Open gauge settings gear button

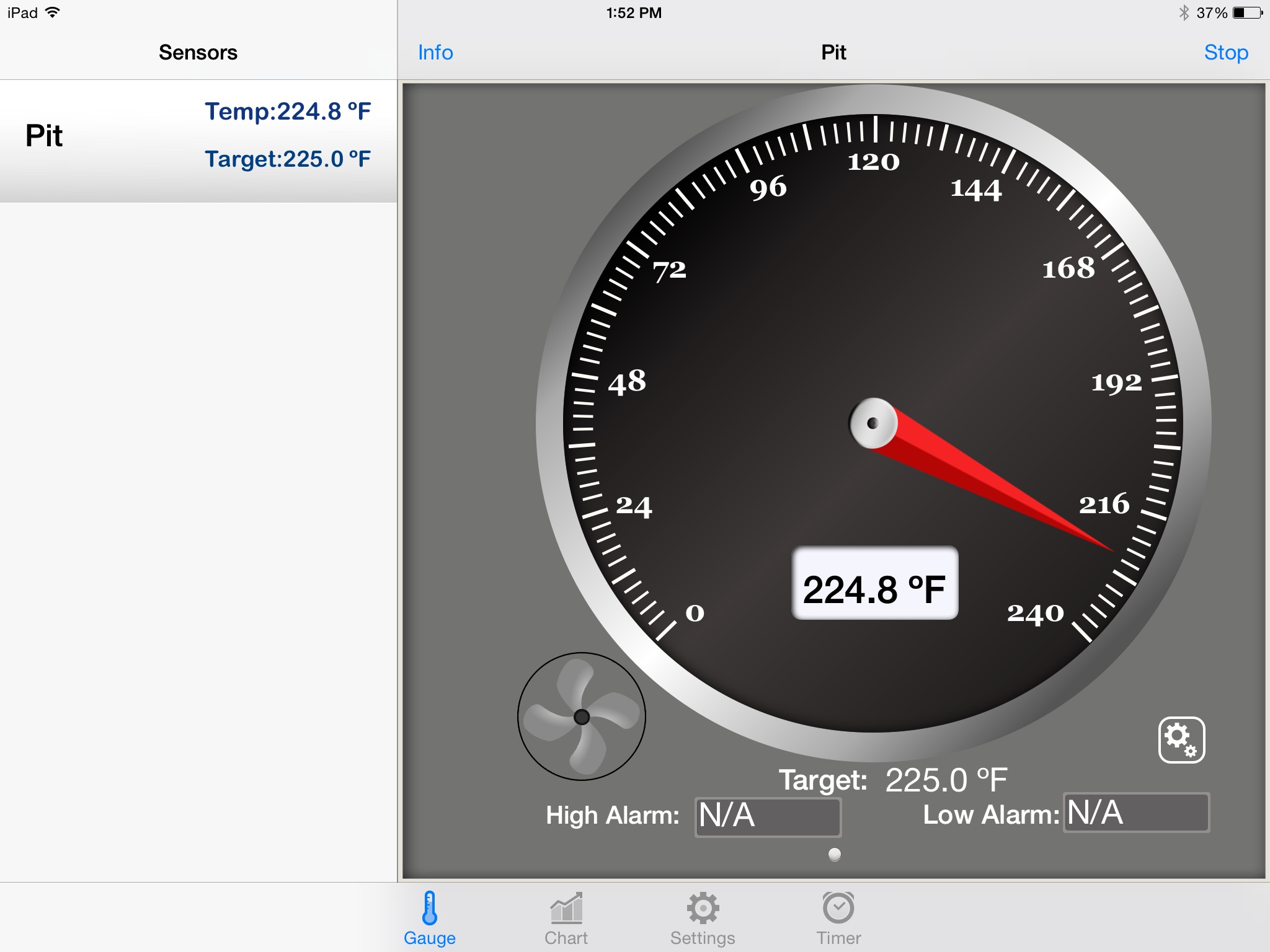click(1181, 740)
